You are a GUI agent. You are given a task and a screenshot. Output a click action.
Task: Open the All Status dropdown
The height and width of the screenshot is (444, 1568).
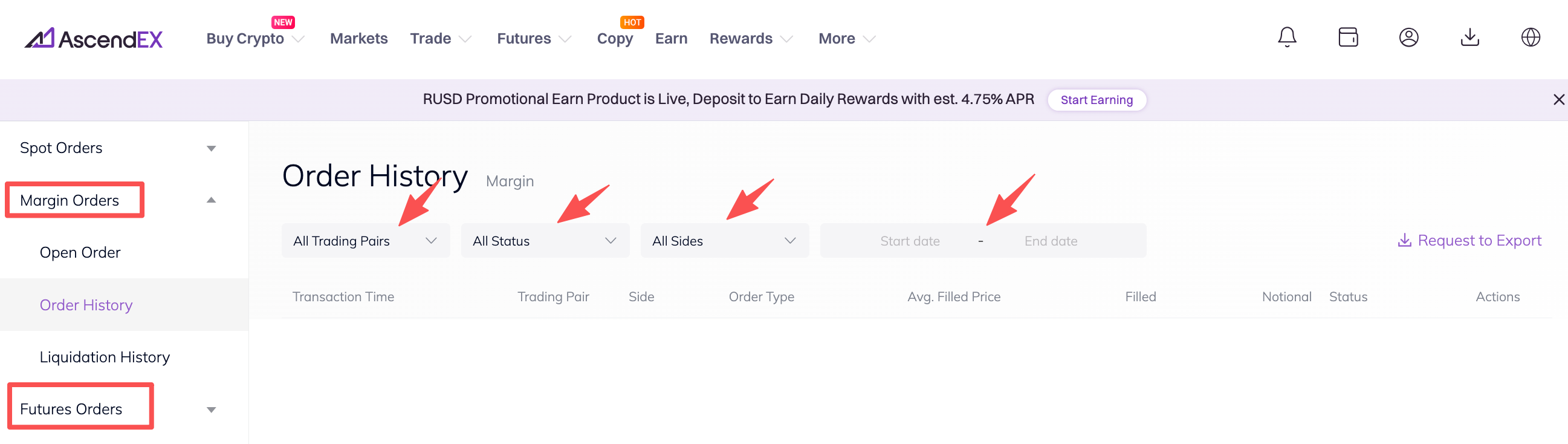[x=545, y=241]
